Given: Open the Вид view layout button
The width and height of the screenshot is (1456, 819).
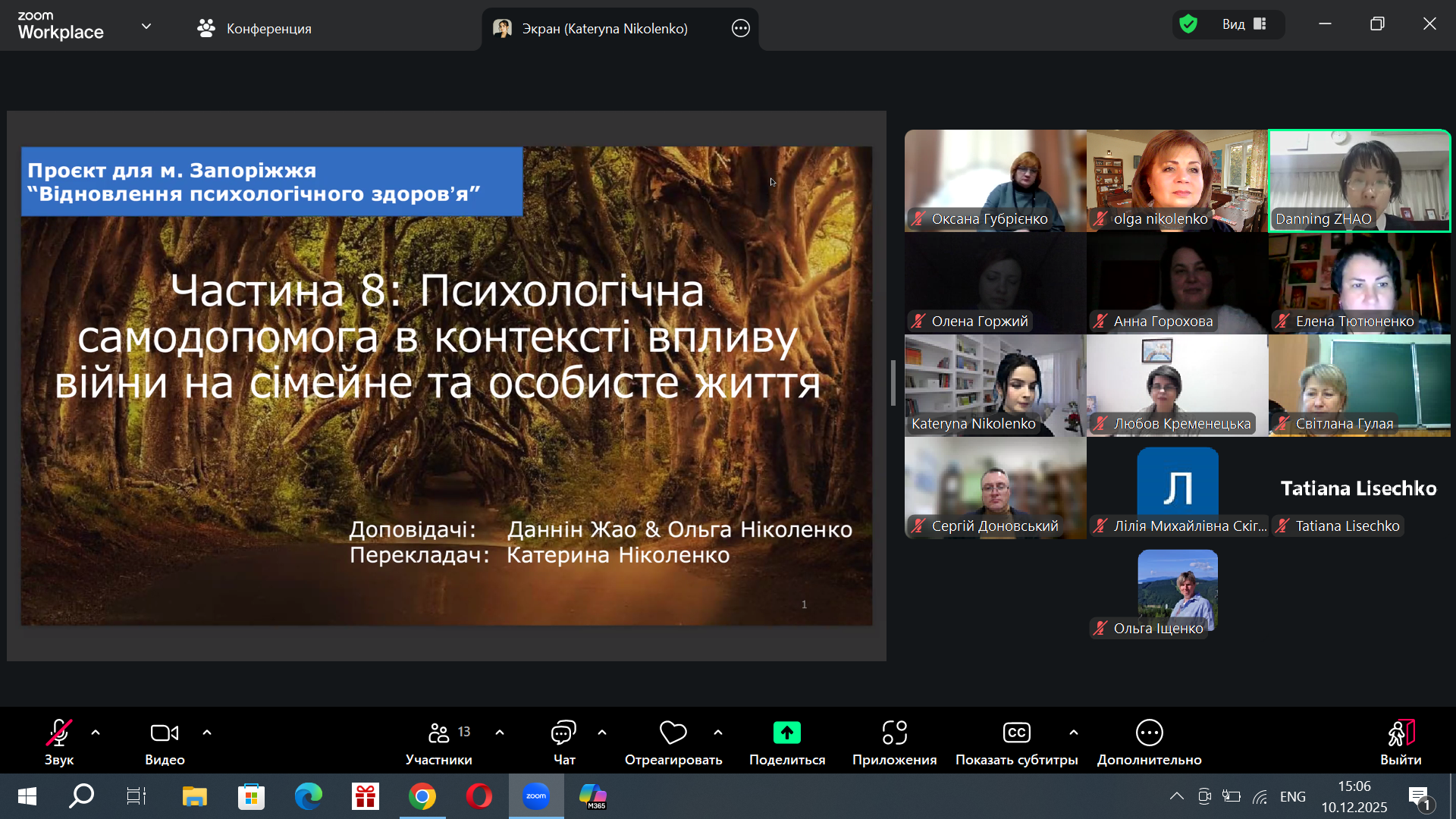Looking at the screenshot, I should coord(1243,24).
